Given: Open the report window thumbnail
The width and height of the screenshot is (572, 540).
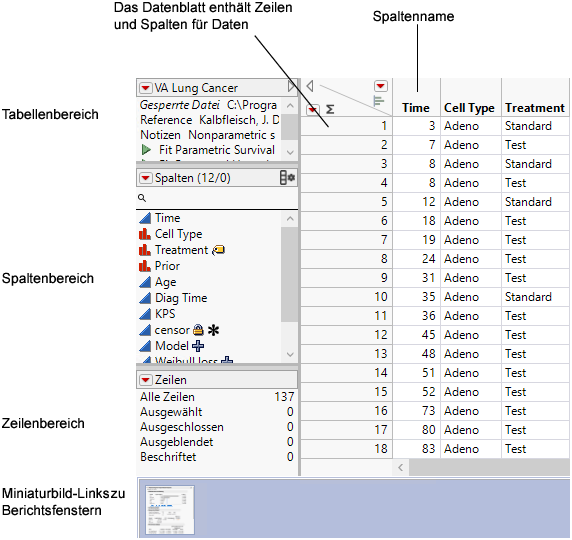Looking at the screenshot, I should point(170,510).
